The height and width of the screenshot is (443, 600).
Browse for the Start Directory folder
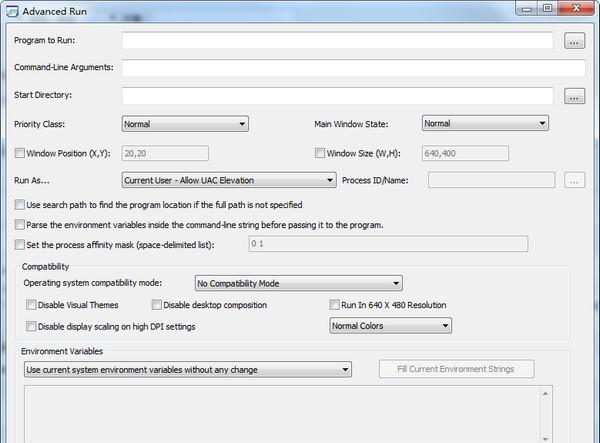574,96
